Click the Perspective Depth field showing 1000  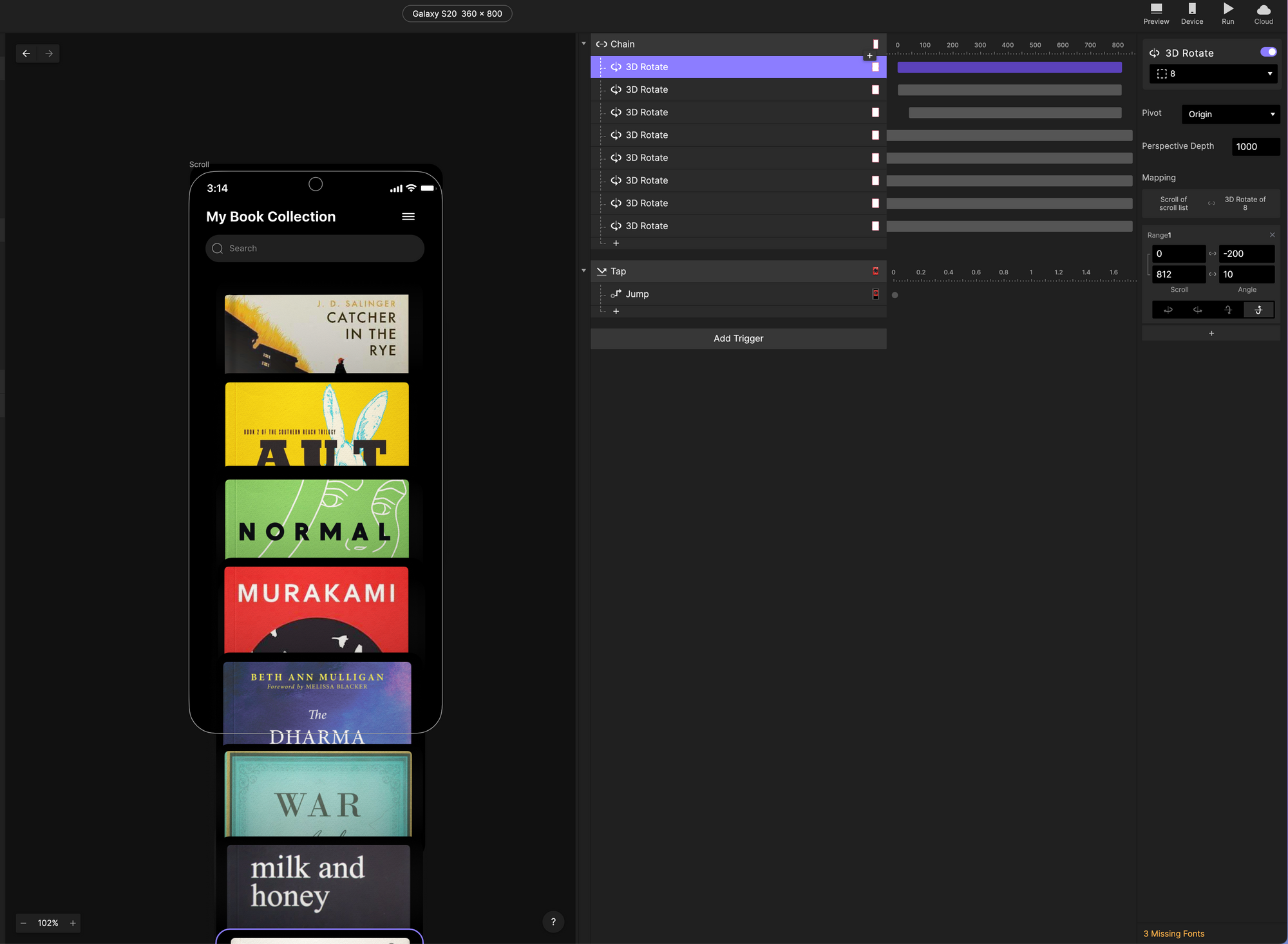[x=1256, y=147]
